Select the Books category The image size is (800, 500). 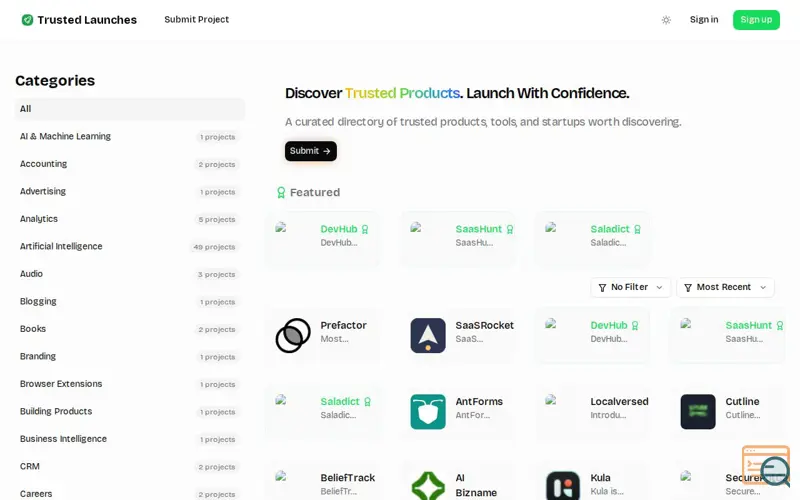click(130, 329)
